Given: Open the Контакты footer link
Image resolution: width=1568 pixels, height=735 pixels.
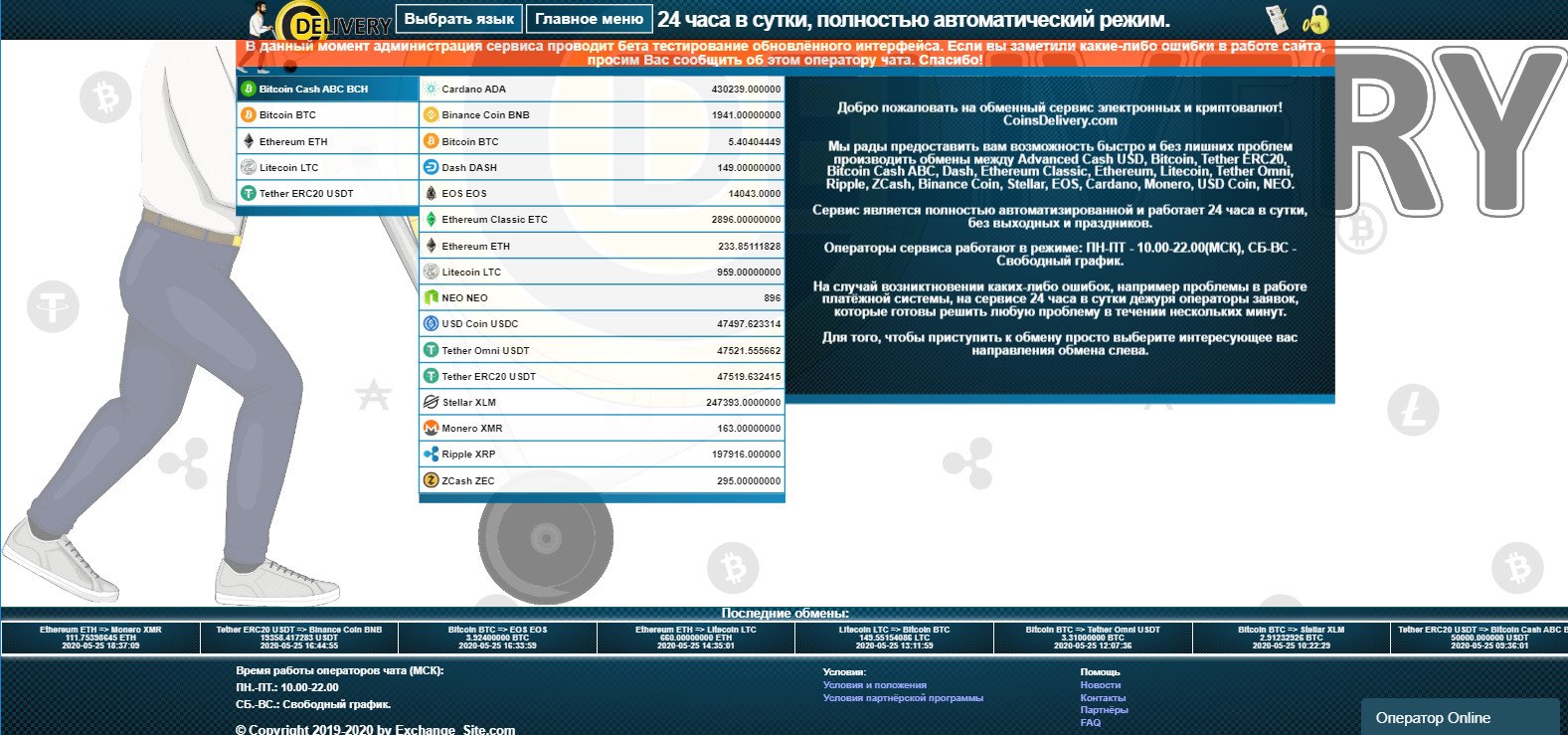Looking at the screenshot, I should point(1103,698).
